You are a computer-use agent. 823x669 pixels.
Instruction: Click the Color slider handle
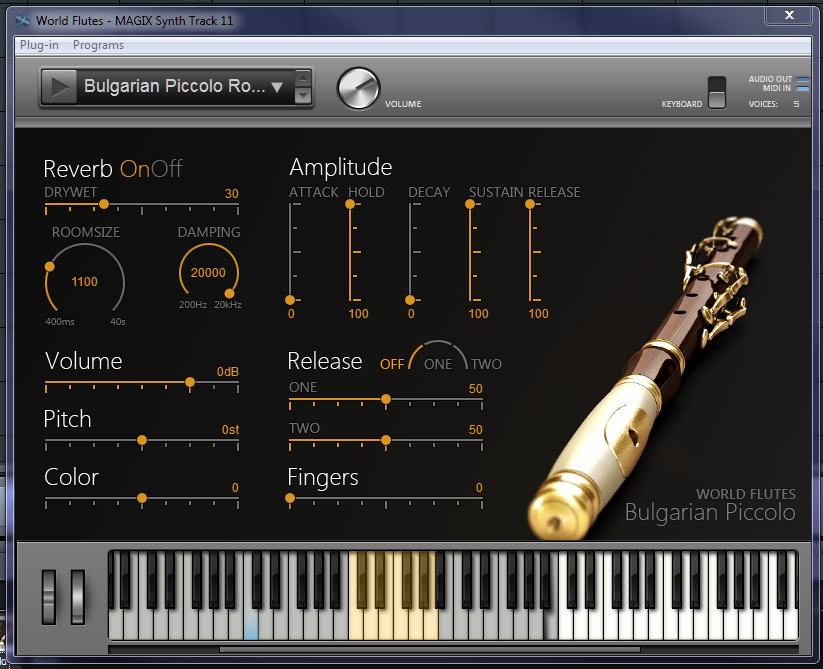coord(142,498)
